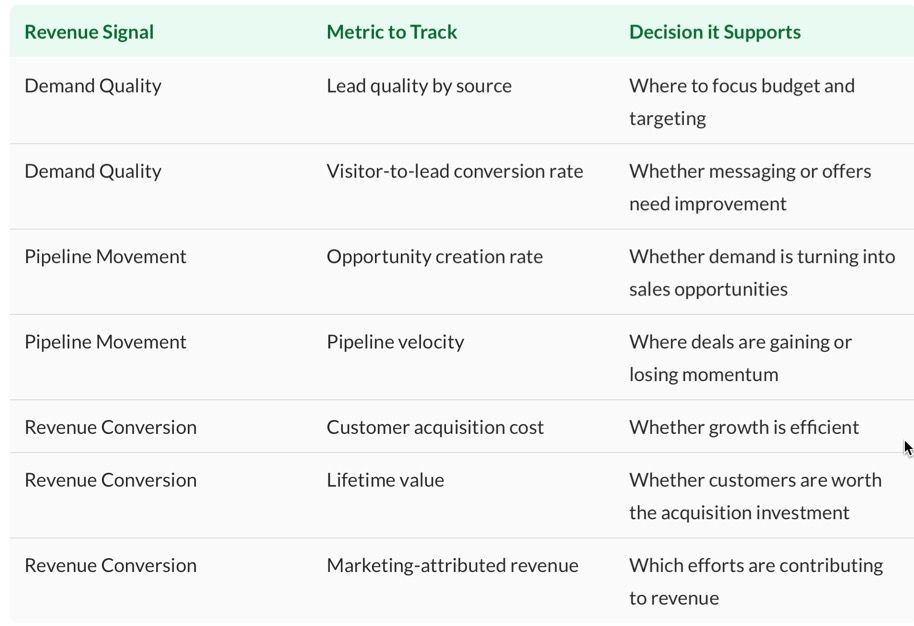Click Where to focus budget and targeting
Image resolution: width=914 pixels, height=626 pixels.
(x=741, y=102)
